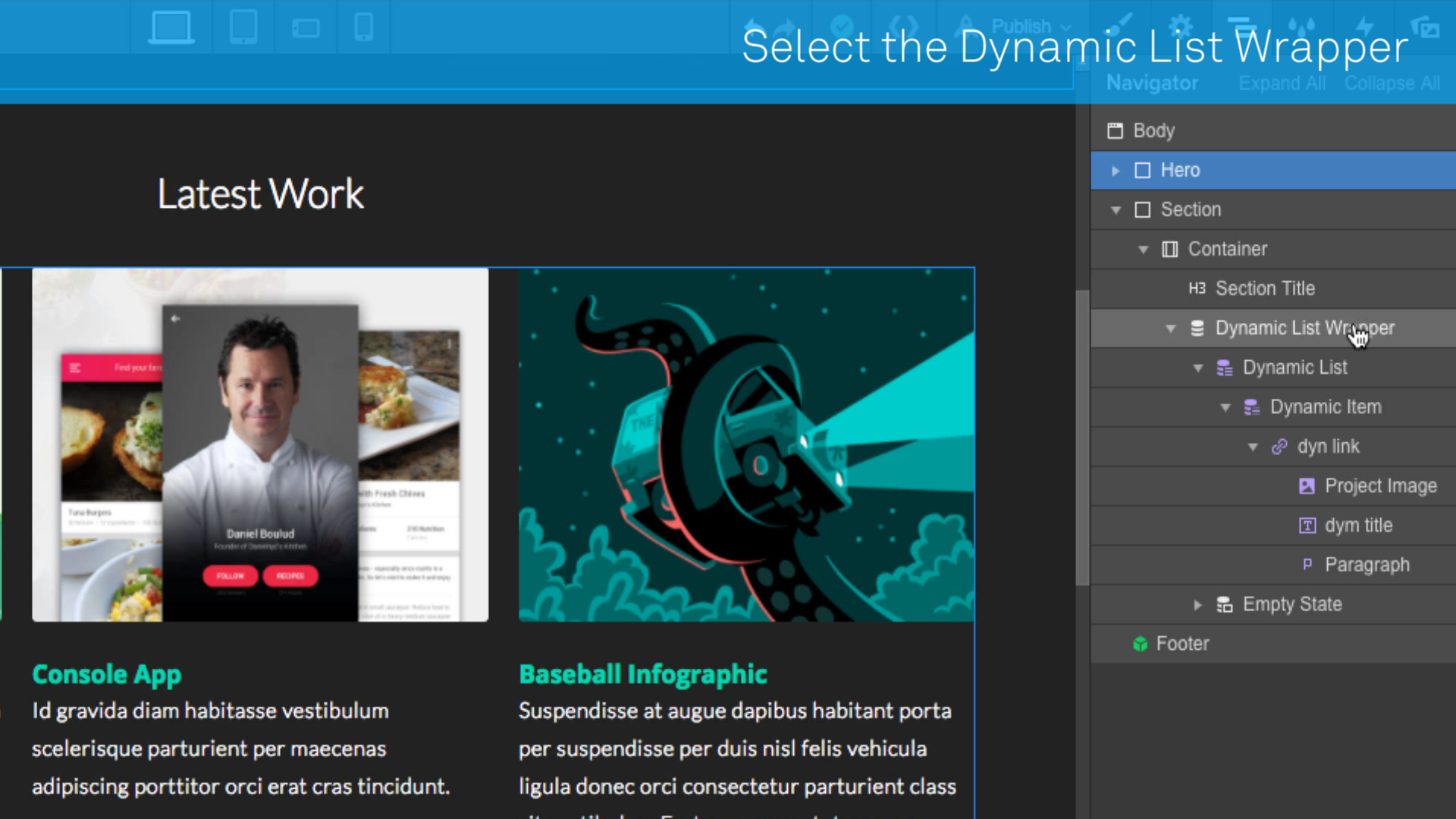Click the Section square block icon
This screenshot has height=819, width=1456.
coord(1142,209)
